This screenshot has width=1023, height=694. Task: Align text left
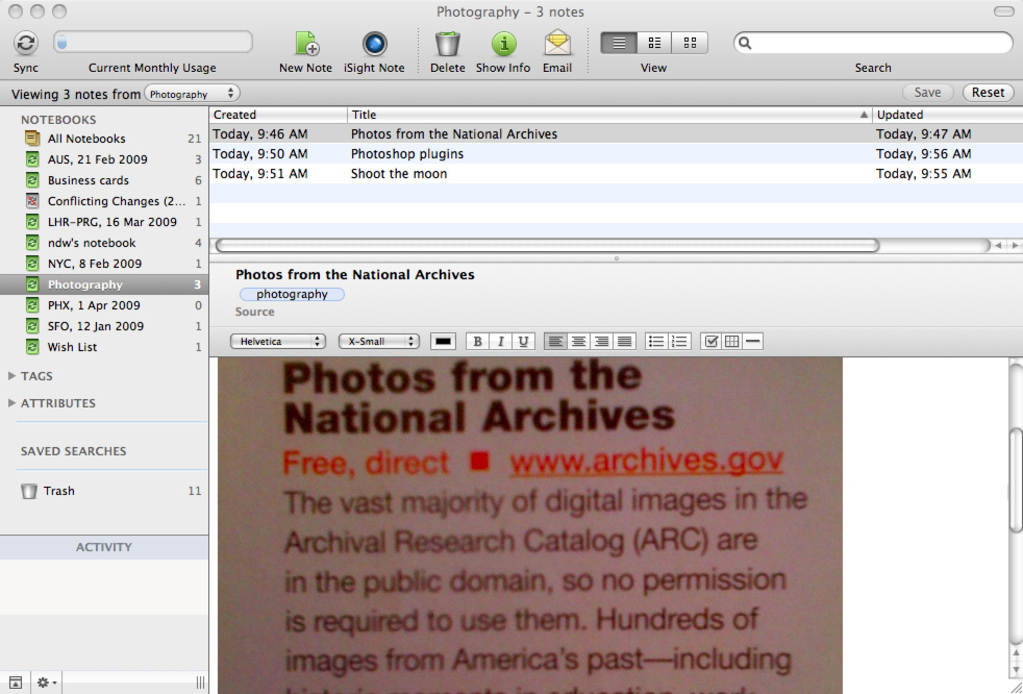[555, 341]
